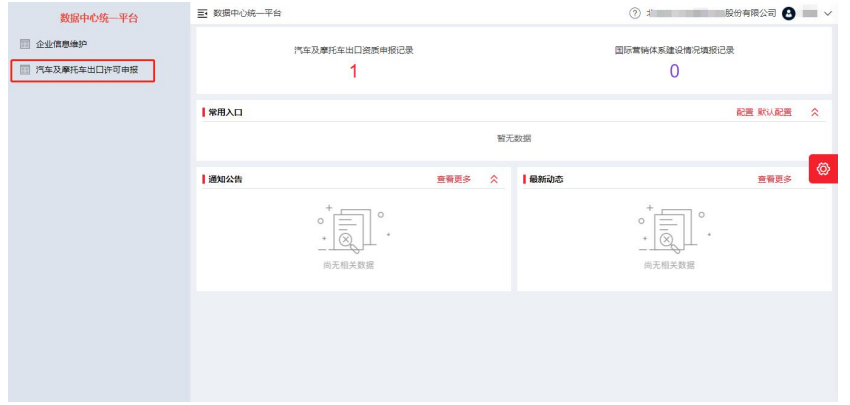Collapse the 常用入口 panel

pos(814,112)
